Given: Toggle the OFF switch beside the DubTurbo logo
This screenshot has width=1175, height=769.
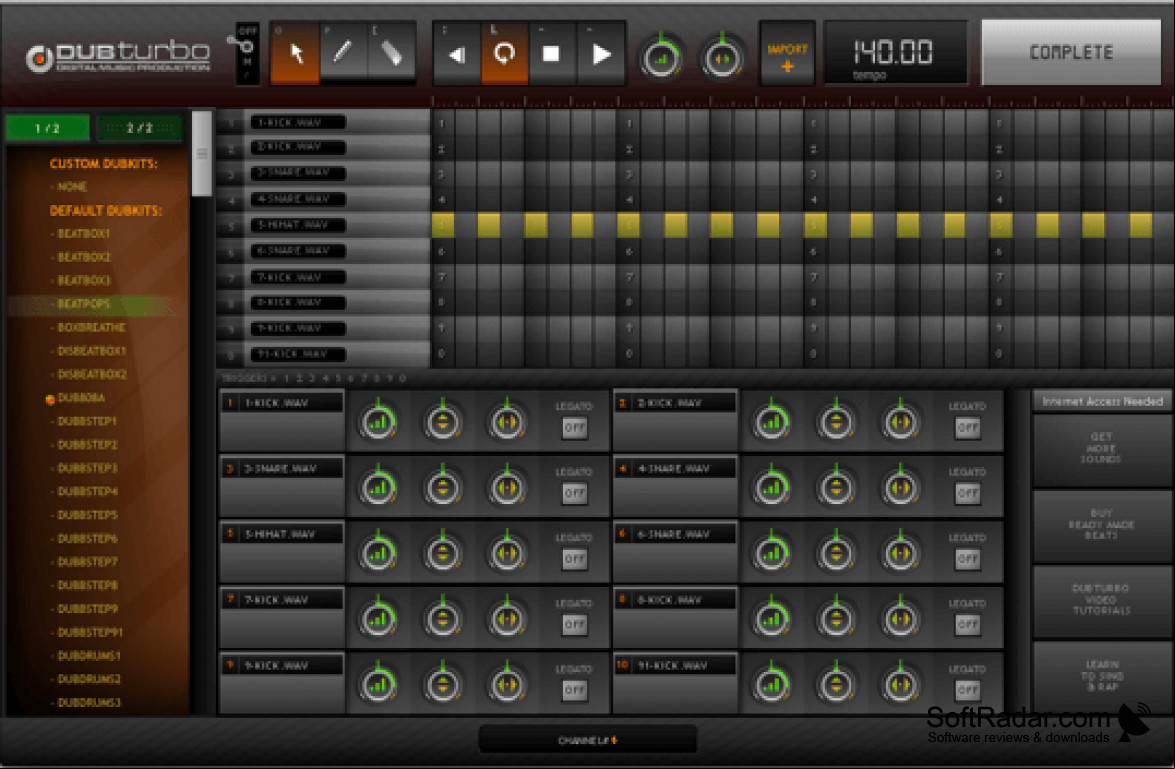Looking at the screenshot, I should (247, 52).
